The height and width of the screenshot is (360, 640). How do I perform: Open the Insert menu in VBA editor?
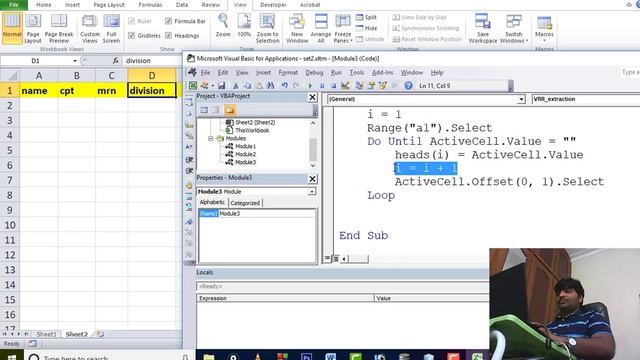[263, 72]
